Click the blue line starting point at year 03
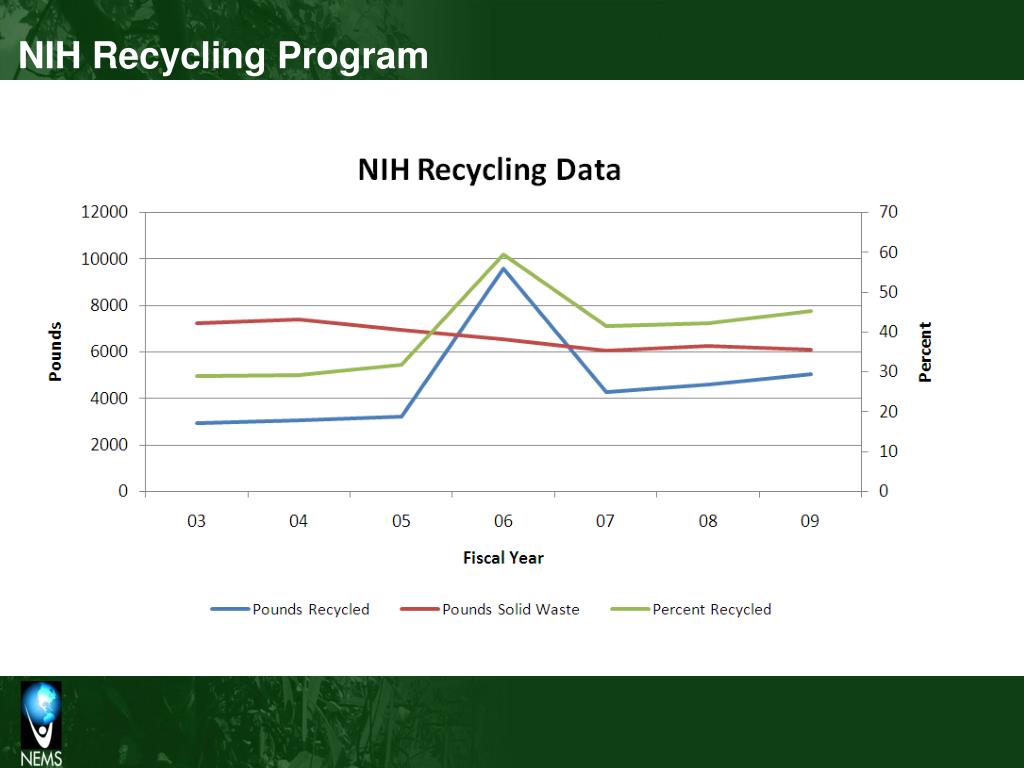The image size is (1024, 768). 197,423
